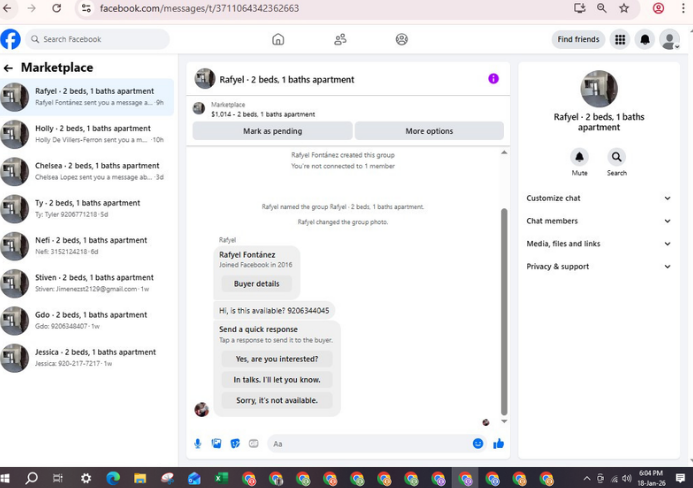Open Chelsea conversation in list
This screenshot has width=693, height=488.
[87, 172]
